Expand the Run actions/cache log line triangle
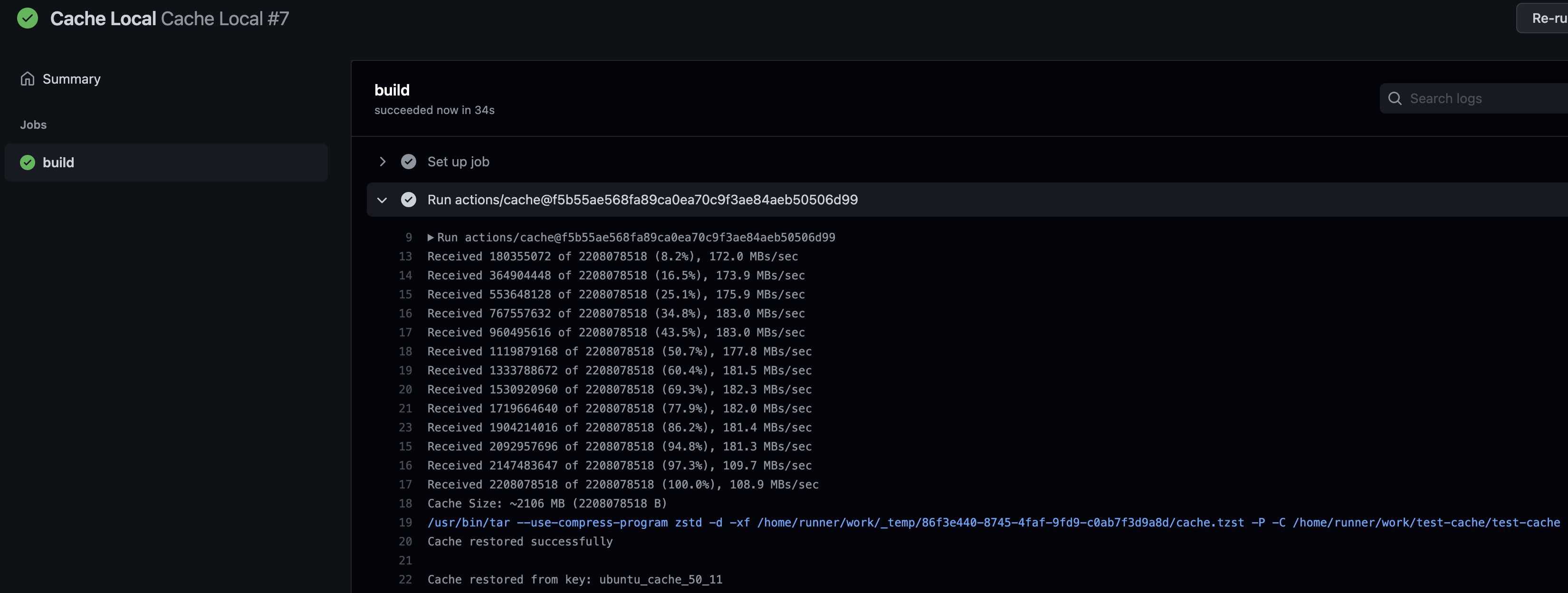 coord(430,238)
